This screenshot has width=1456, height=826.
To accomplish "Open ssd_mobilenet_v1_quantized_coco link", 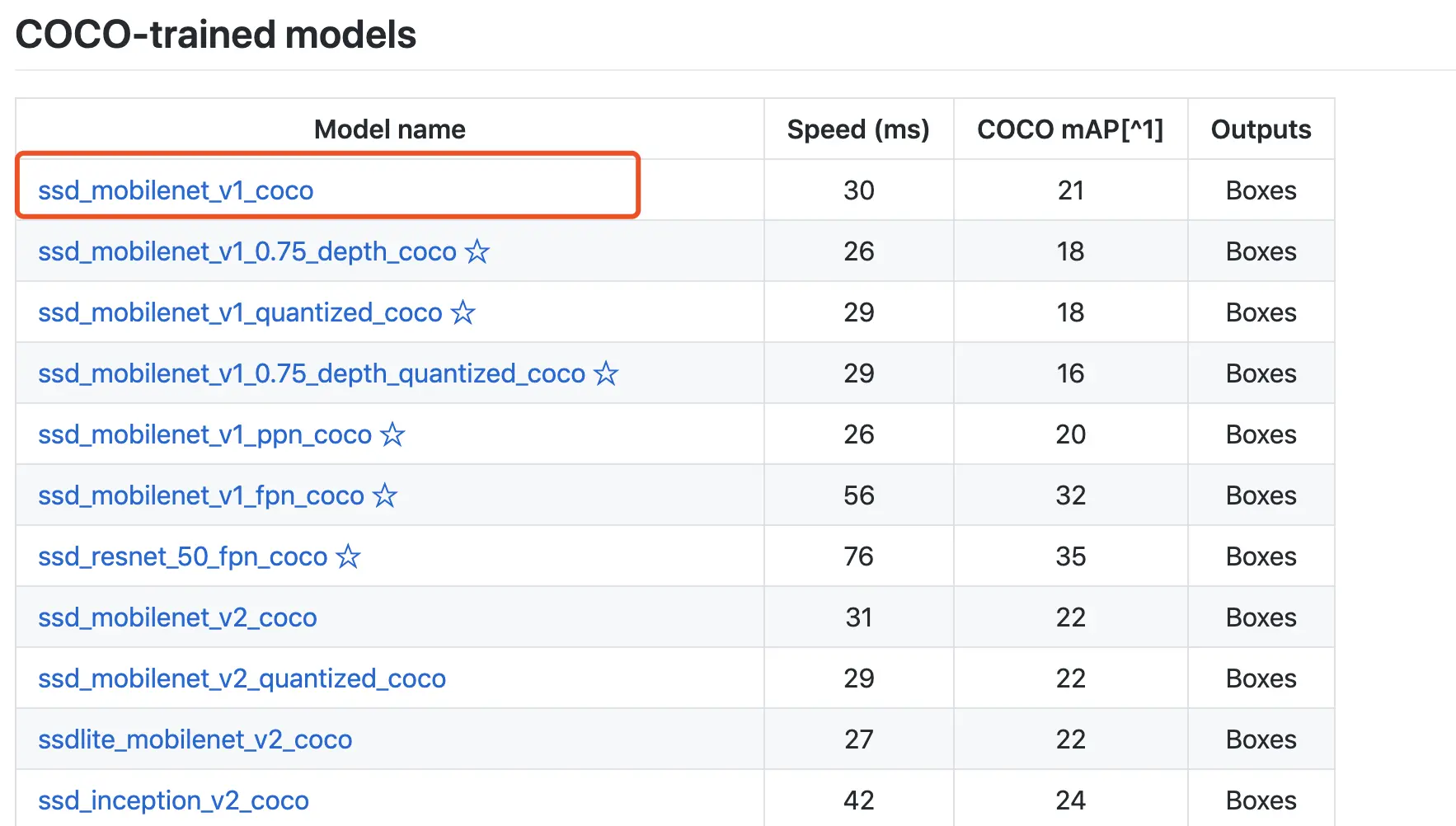I will tap(240, 312).
